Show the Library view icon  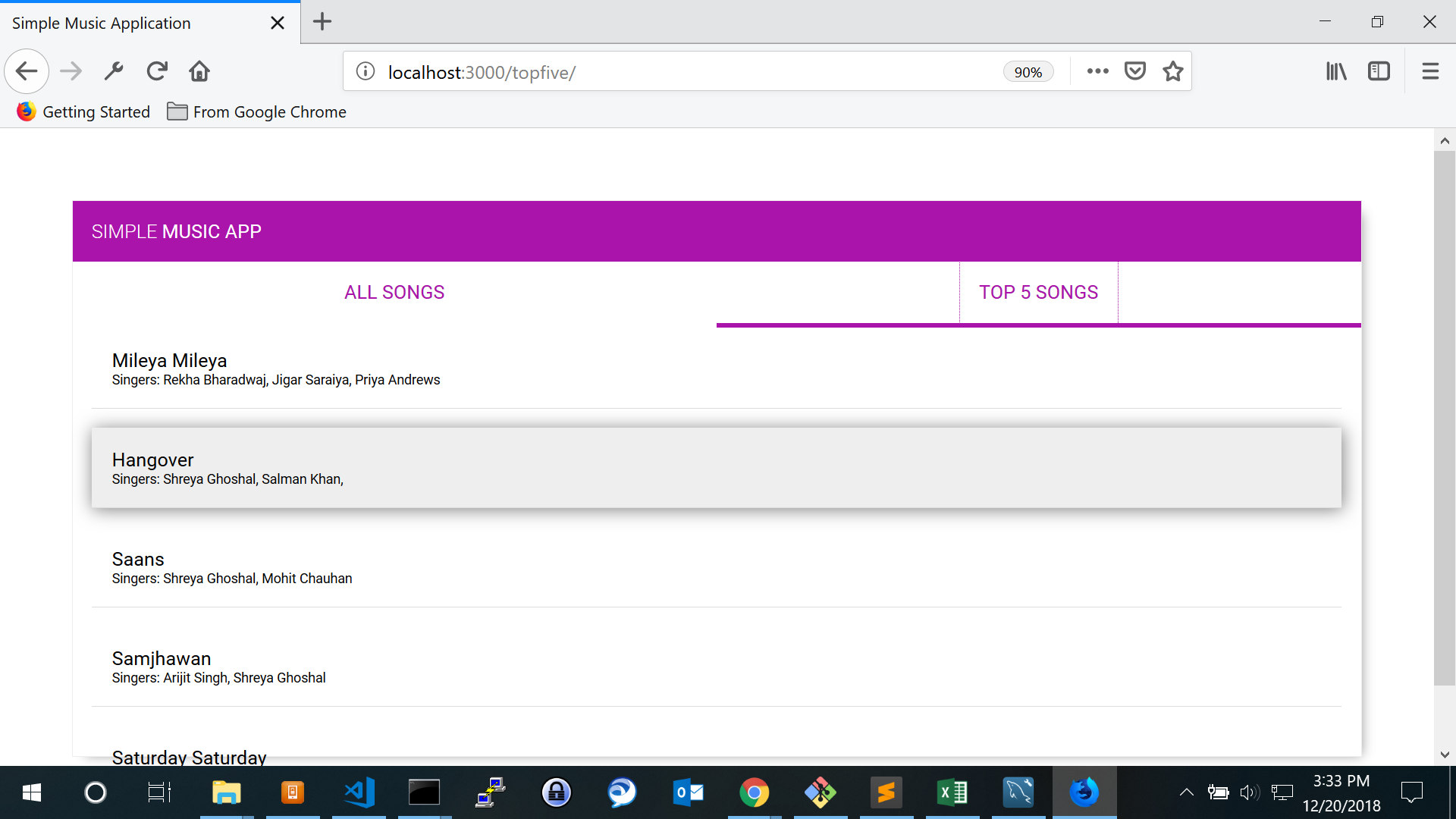pos(1336,71)
